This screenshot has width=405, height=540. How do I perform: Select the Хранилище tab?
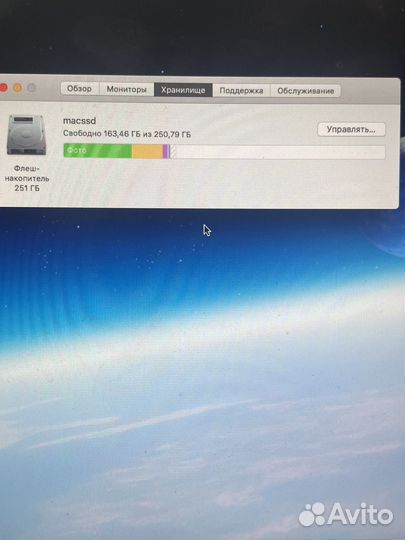tap(183, 90)
